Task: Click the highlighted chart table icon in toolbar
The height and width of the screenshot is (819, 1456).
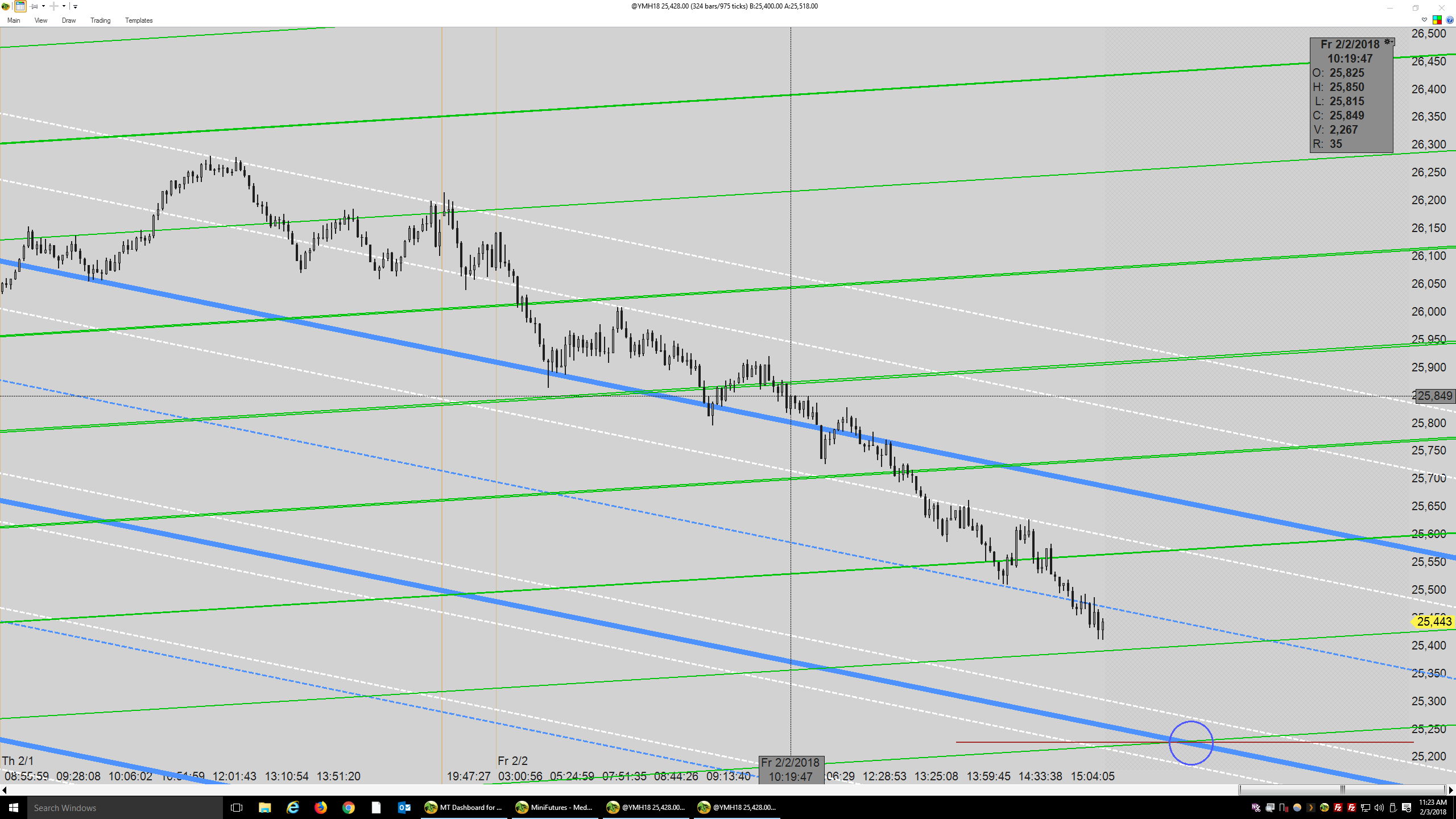Action: coord(20,6)
